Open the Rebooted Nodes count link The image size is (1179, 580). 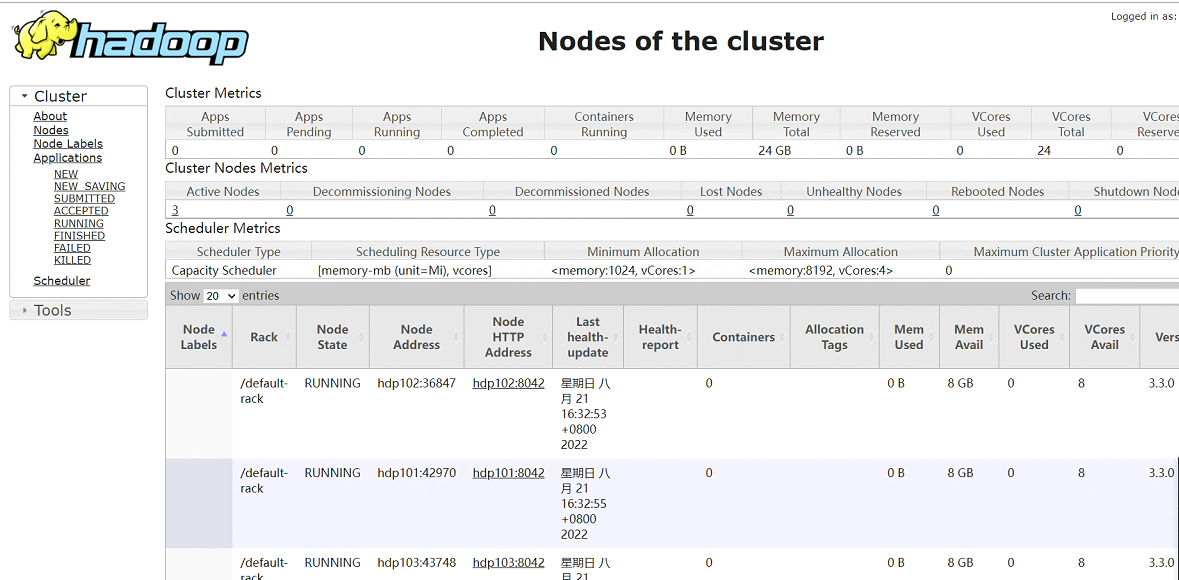[935, 211]
